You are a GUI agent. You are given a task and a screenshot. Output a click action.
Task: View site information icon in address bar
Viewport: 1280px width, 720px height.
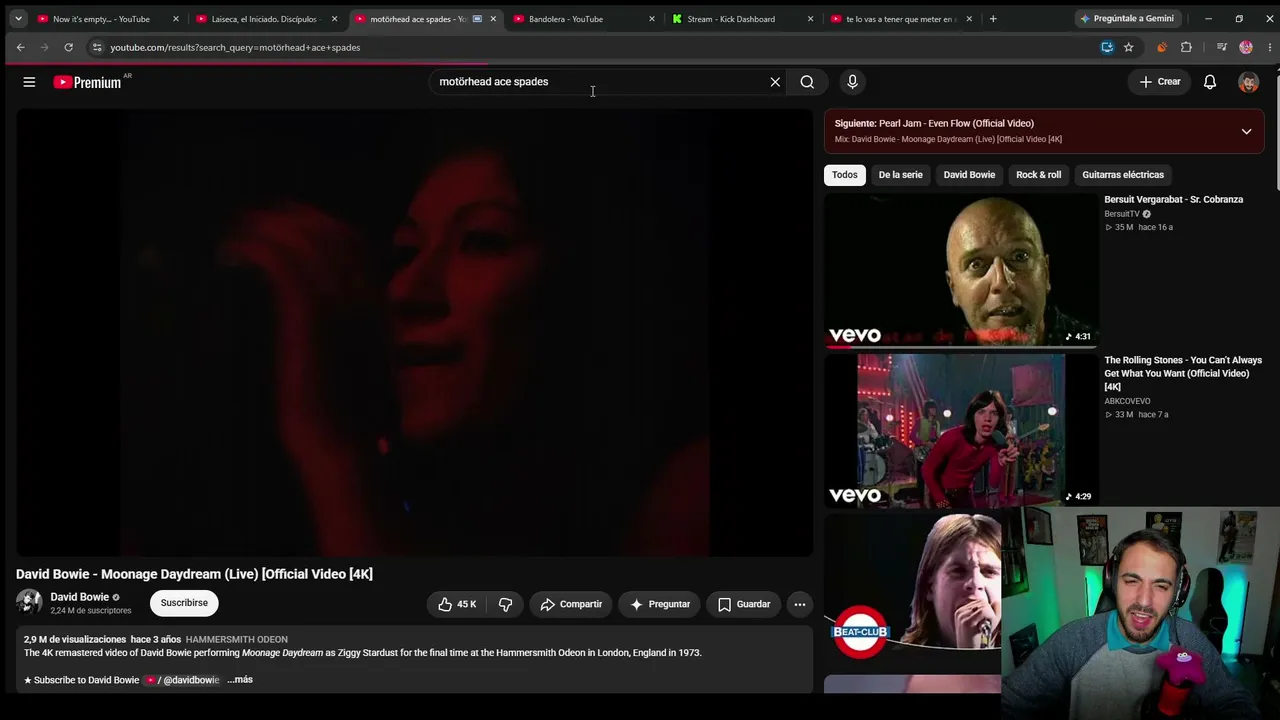tap(96, 47)
